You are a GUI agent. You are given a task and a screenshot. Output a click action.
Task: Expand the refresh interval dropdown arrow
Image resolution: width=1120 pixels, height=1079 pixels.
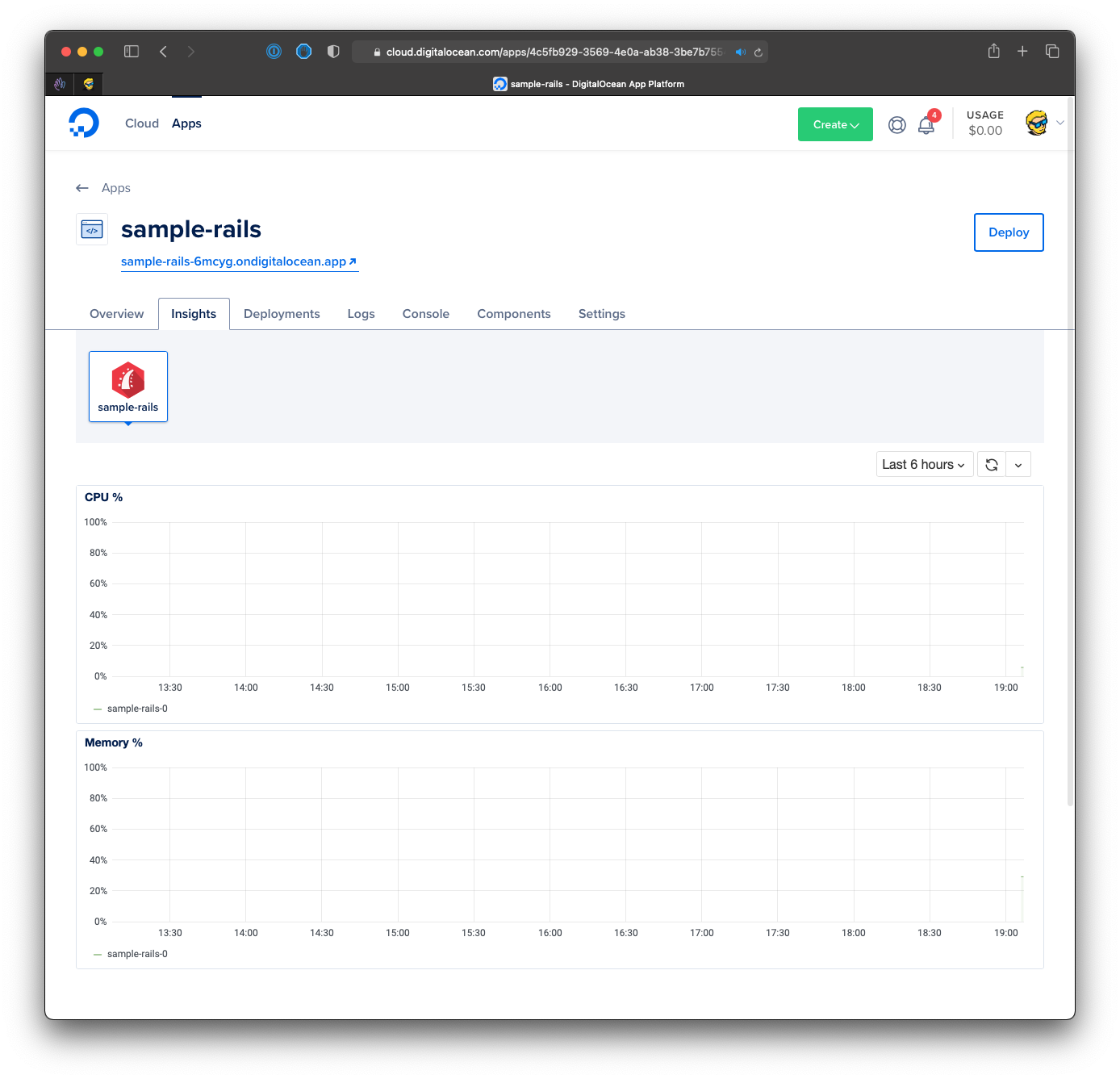(x=1018, y=465)
